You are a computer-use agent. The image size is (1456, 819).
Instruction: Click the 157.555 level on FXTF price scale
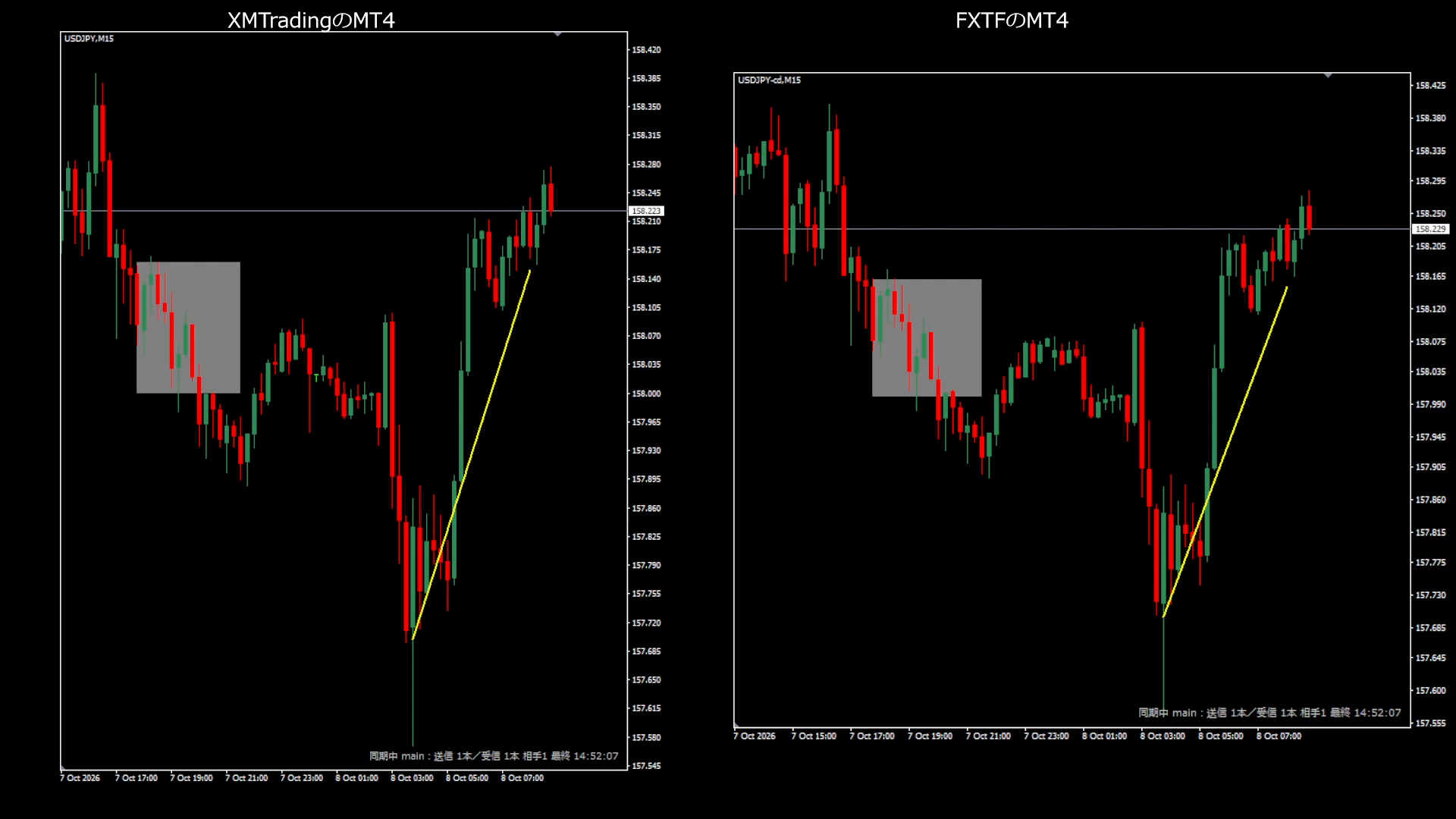(1430, 723)
